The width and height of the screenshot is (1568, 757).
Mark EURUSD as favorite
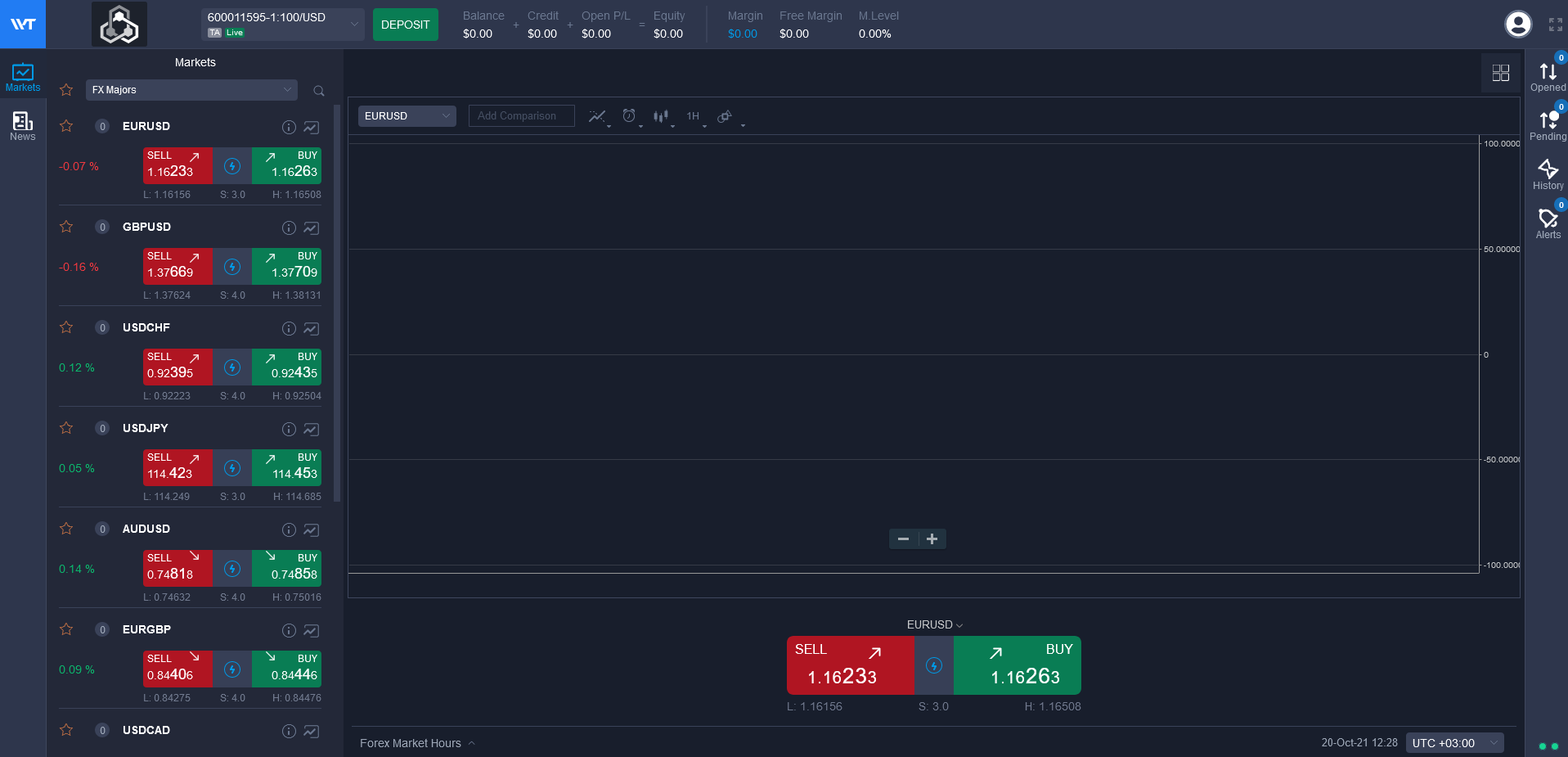click(66, 126)
